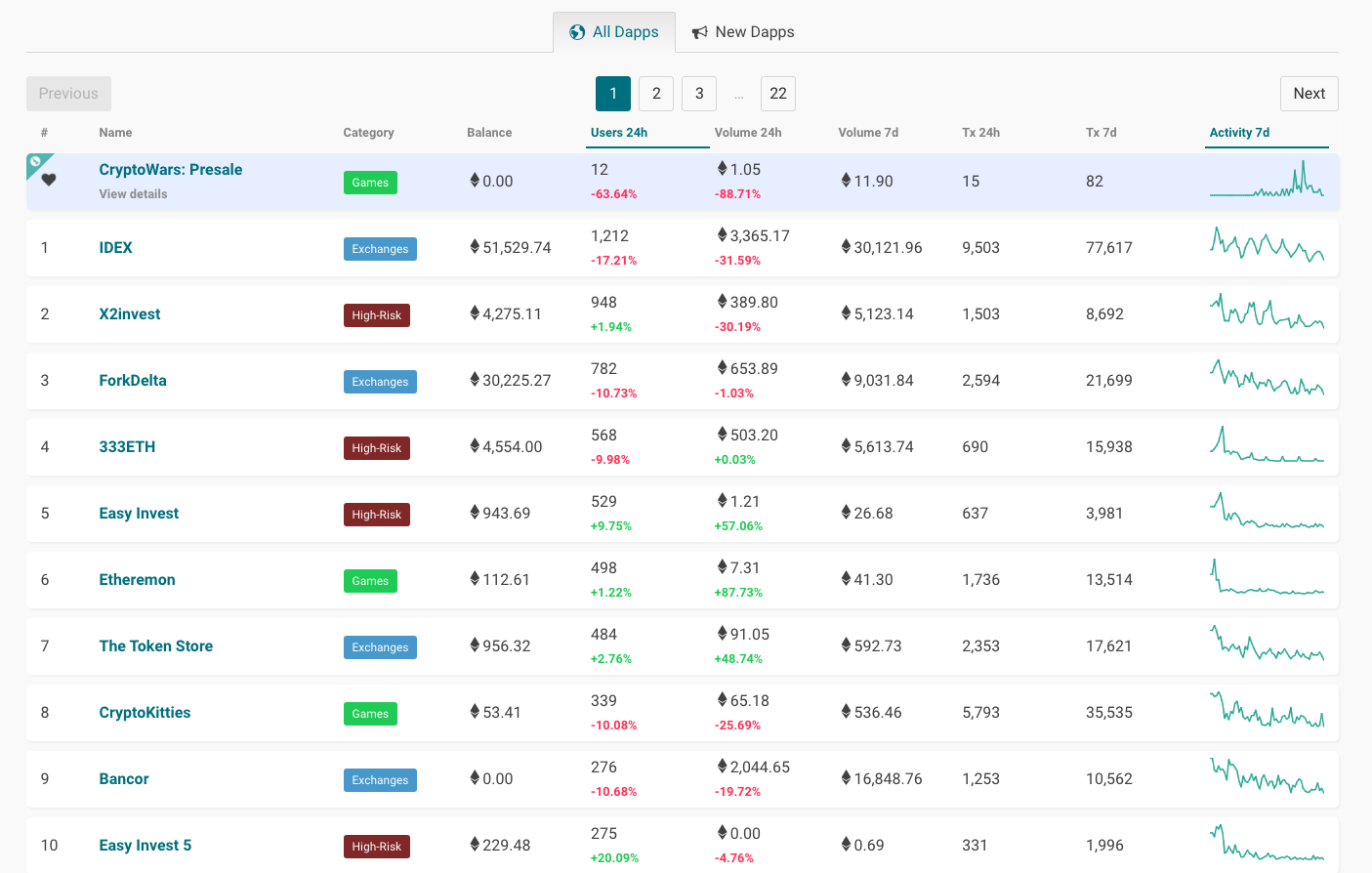Click the High-Risk tag on Easy Invest 5 row

377,847
